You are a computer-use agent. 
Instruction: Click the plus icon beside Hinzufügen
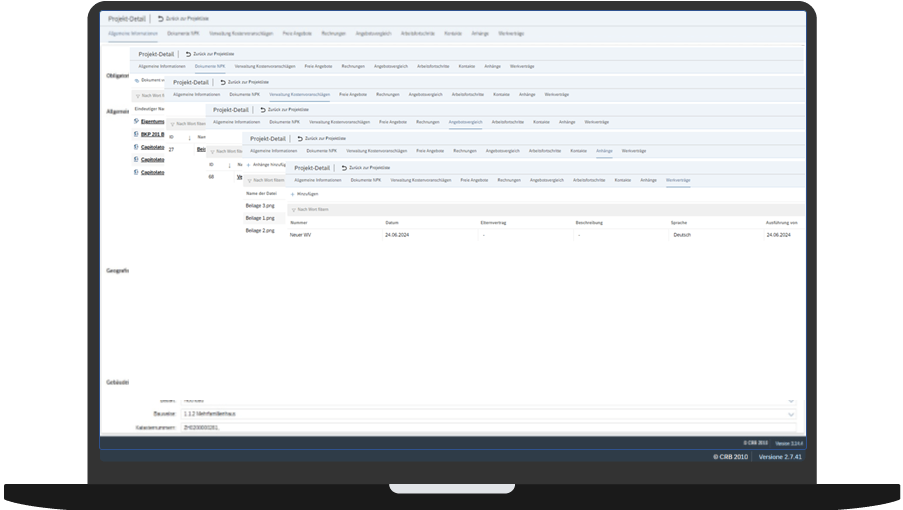click(292, 193)
